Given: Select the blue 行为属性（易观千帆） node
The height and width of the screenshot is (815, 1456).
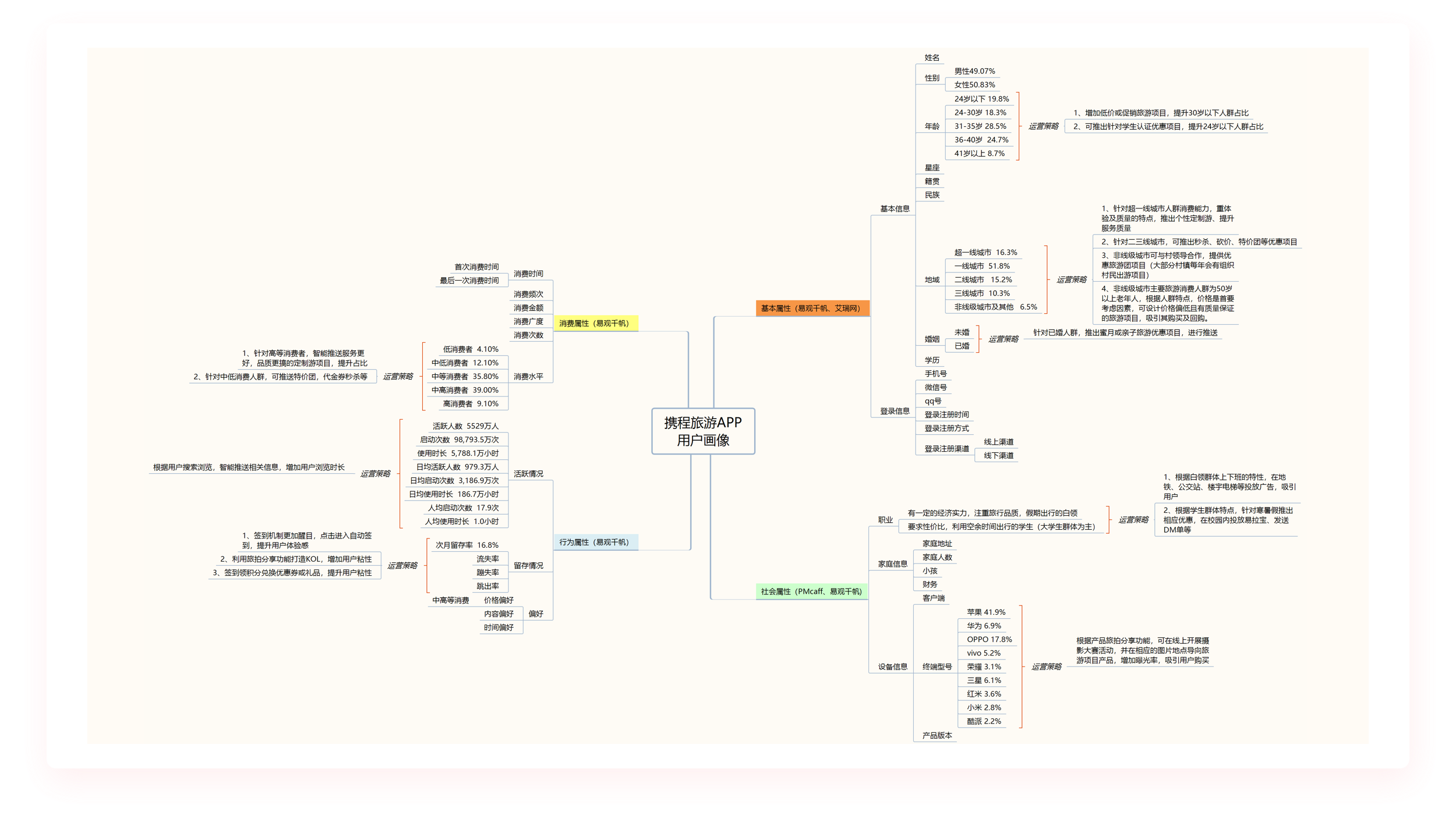Looking at the screenshot, I should coord(595,542).
